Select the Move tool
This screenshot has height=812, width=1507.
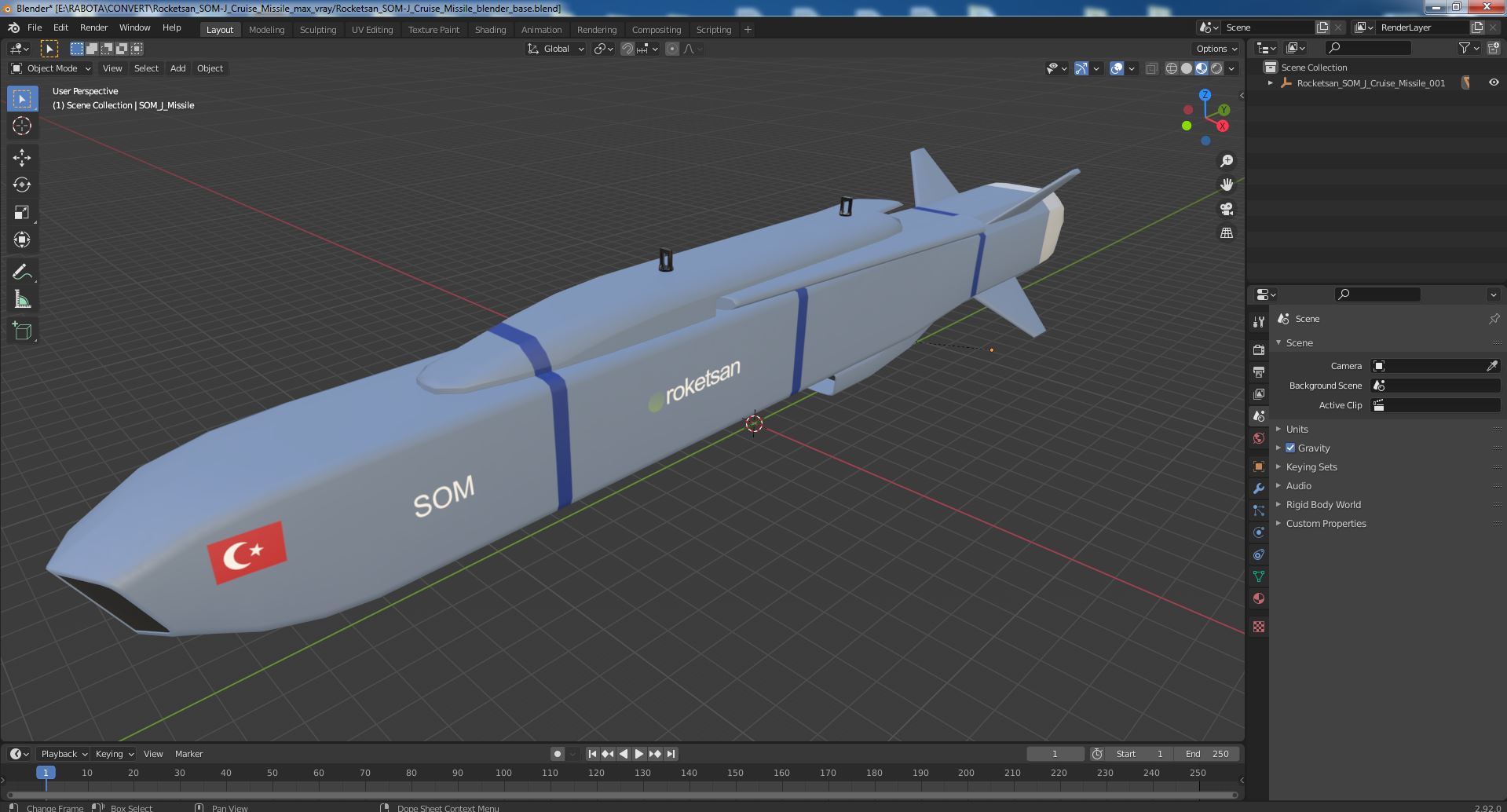[22, 157]
